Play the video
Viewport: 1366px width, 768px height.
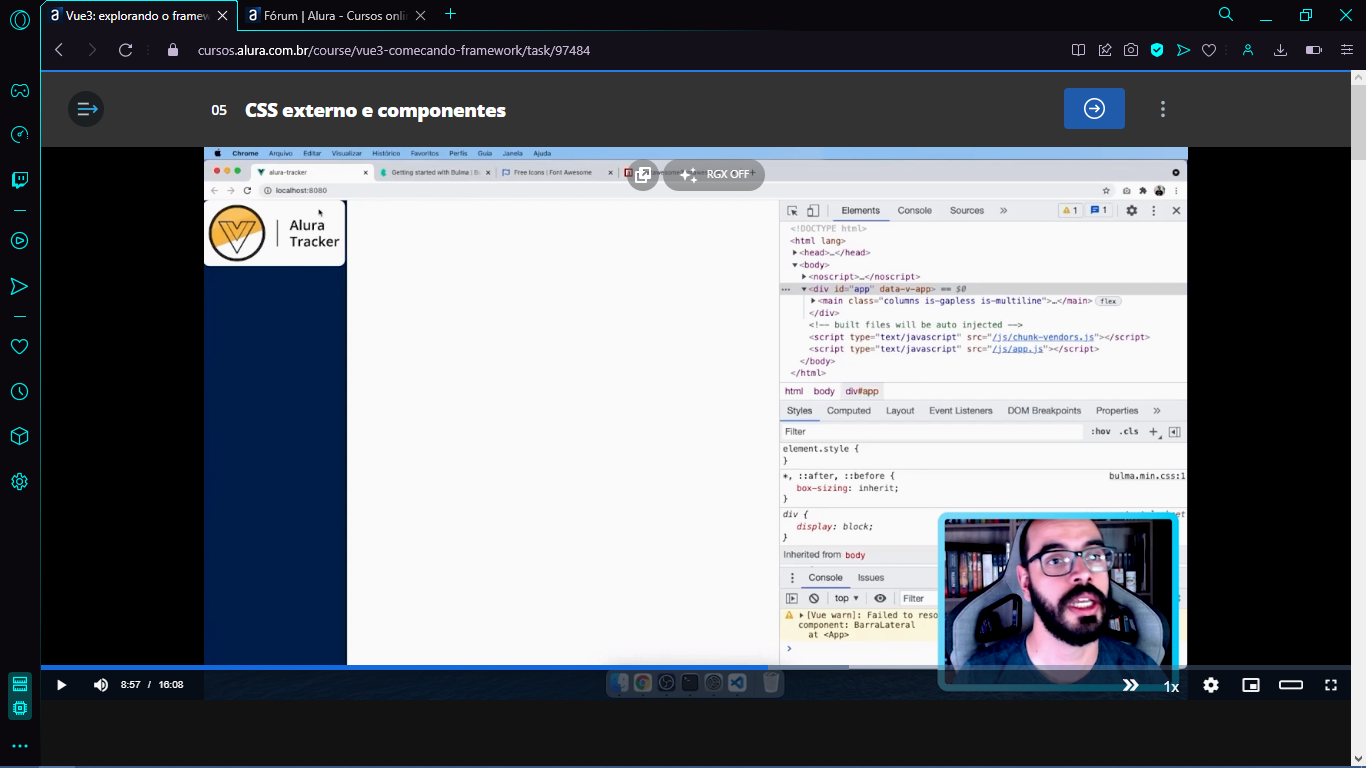pyautogui.click(x=61, y=685)
